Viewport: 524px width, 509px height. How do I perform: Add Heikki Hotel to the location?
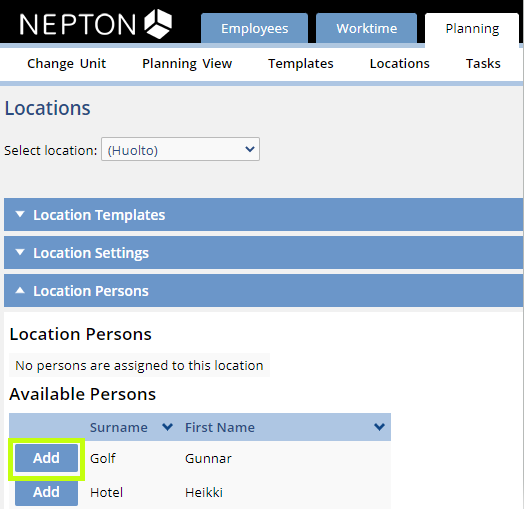(46, 492)
